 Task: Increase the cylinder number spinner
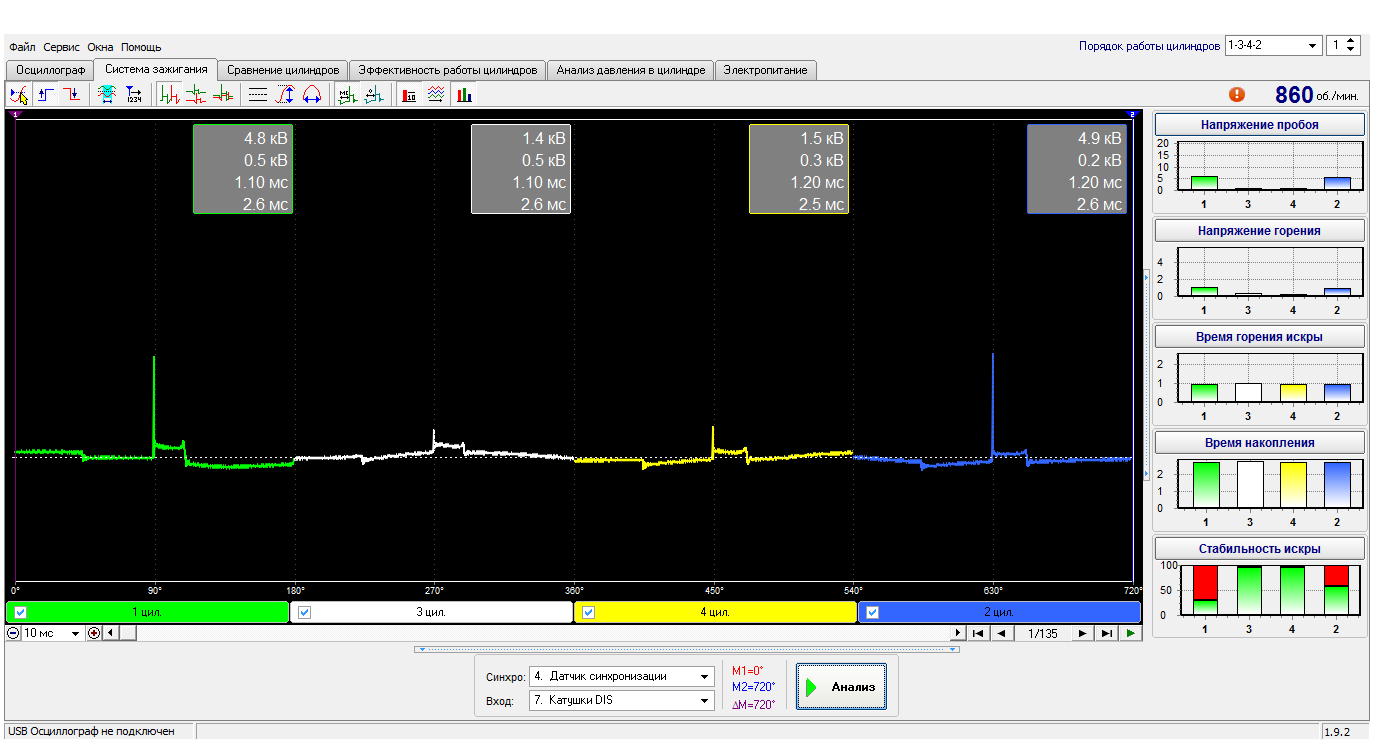[x=1352, y=41]
